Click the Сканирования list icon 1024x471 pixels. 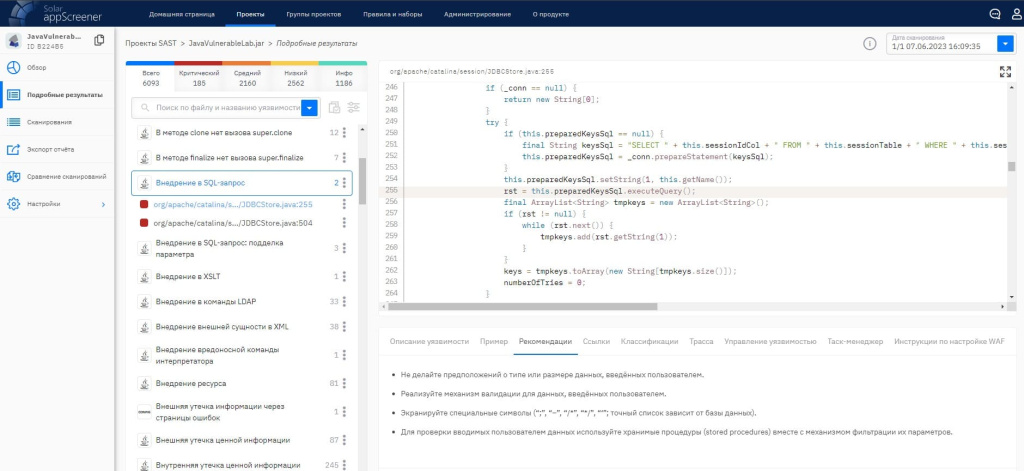coord(13,122)
